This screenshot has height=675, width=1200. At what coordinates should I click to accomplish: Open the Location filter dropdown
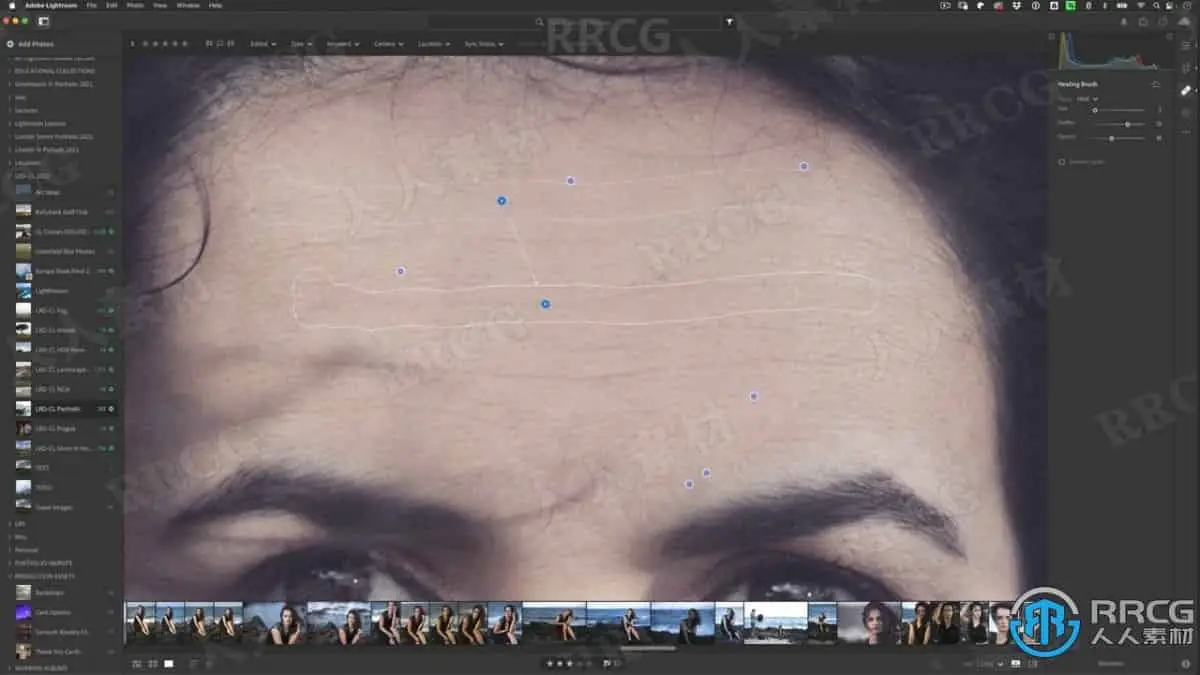tap(433, 44)
